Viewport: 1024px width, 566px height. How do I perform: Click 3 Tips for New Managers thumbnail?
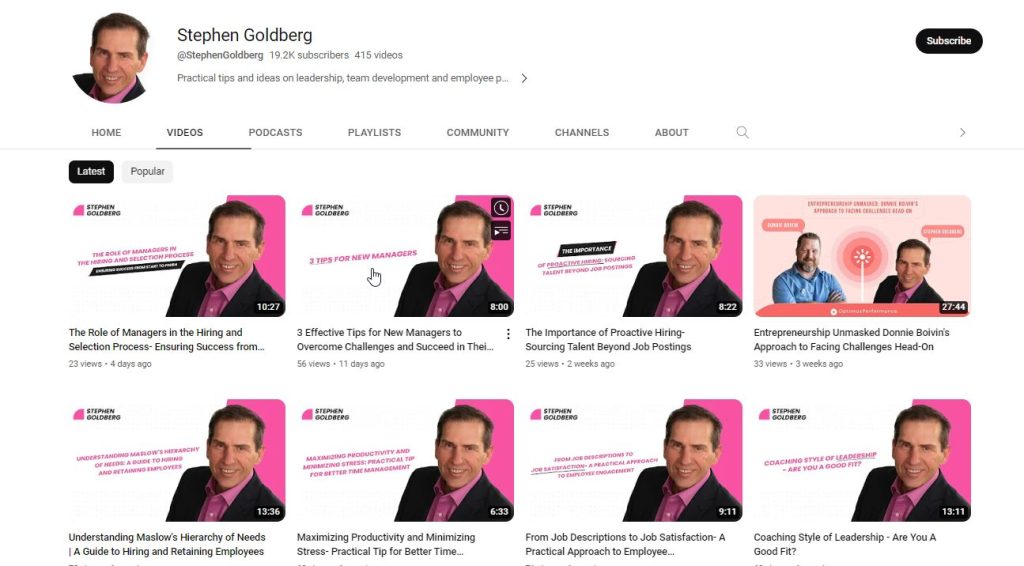(x=406, y=256)
